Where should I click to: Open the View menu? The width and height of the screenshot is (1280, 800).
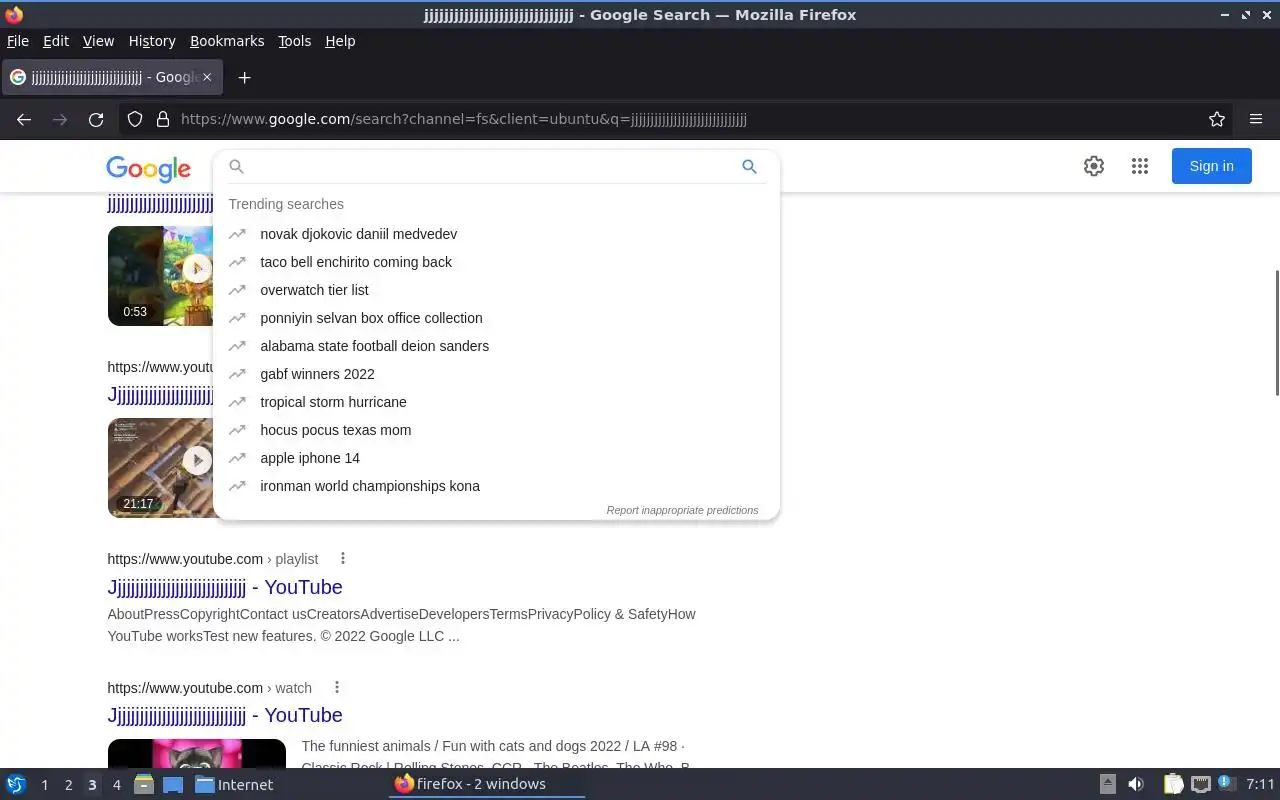pyautogui.click(x=98, y=41)
